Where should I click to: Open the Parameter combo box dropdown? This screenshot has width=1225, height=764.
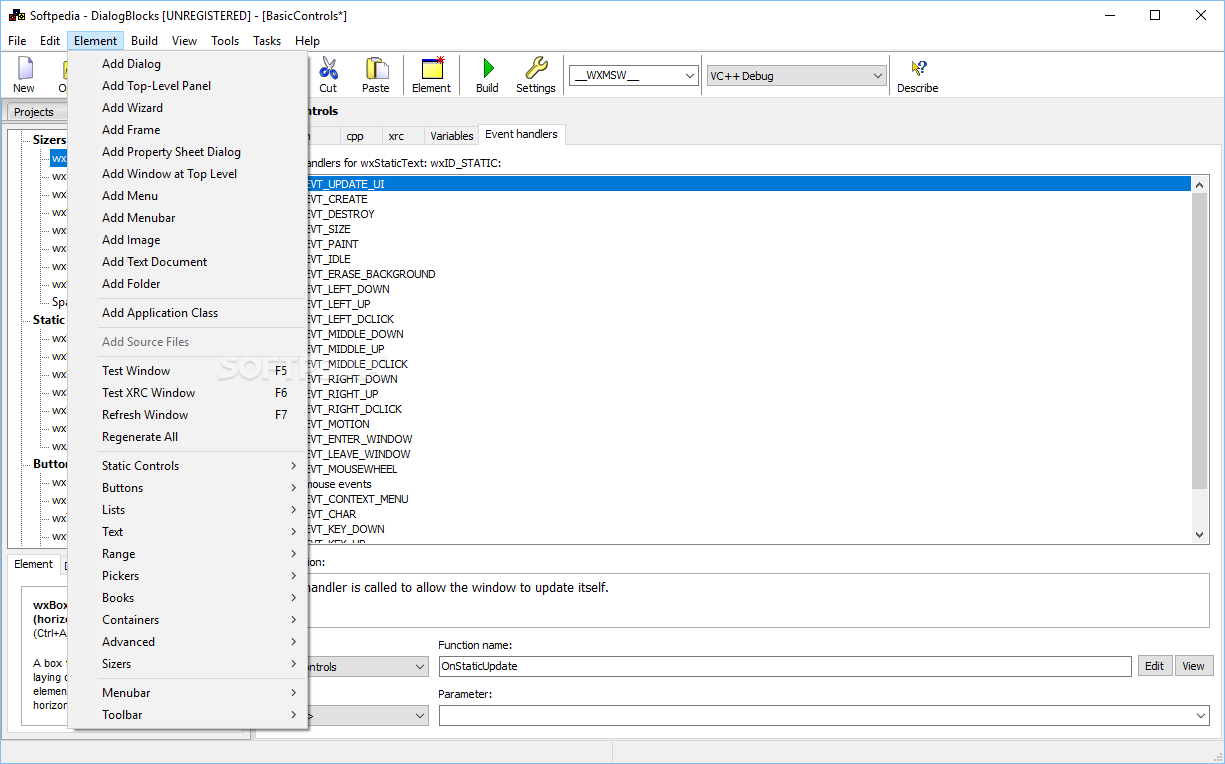1200,716
